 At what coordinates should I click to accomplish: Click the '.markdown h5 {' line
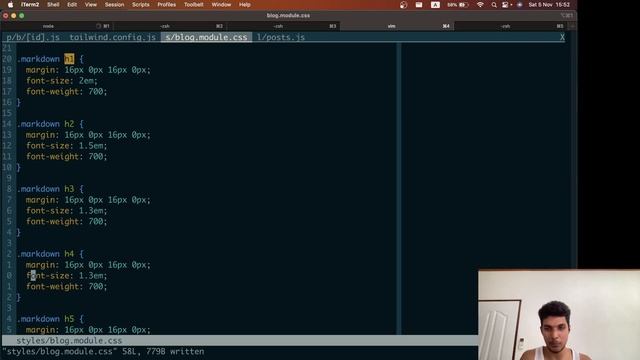point(50,319)
